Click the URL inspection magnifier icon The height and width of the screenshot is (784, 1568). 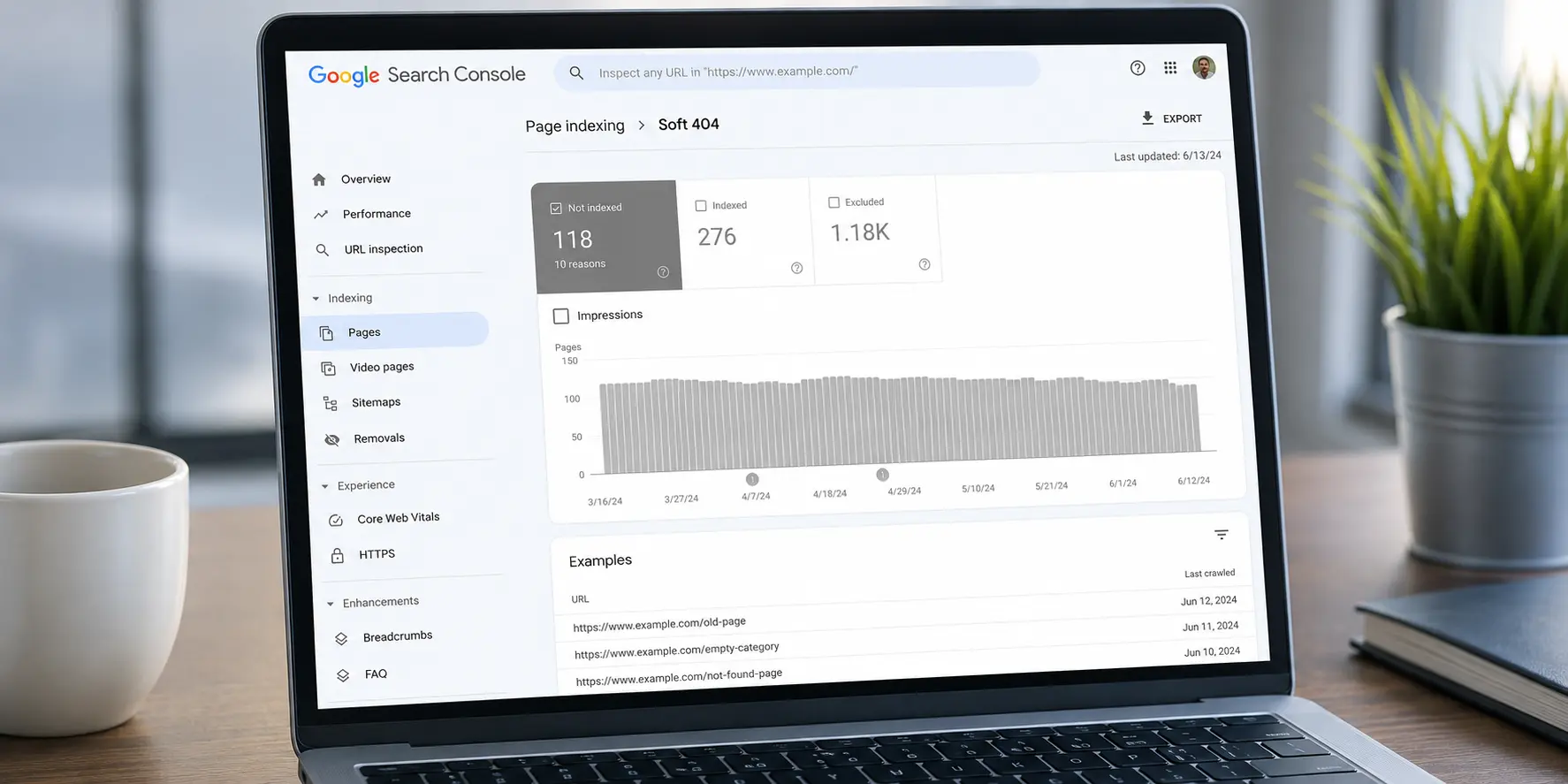323,250
